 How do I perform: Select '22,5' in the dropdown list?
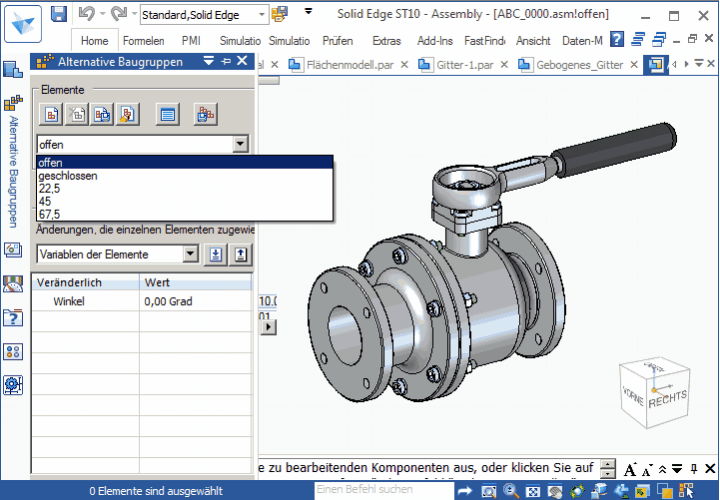185,188
